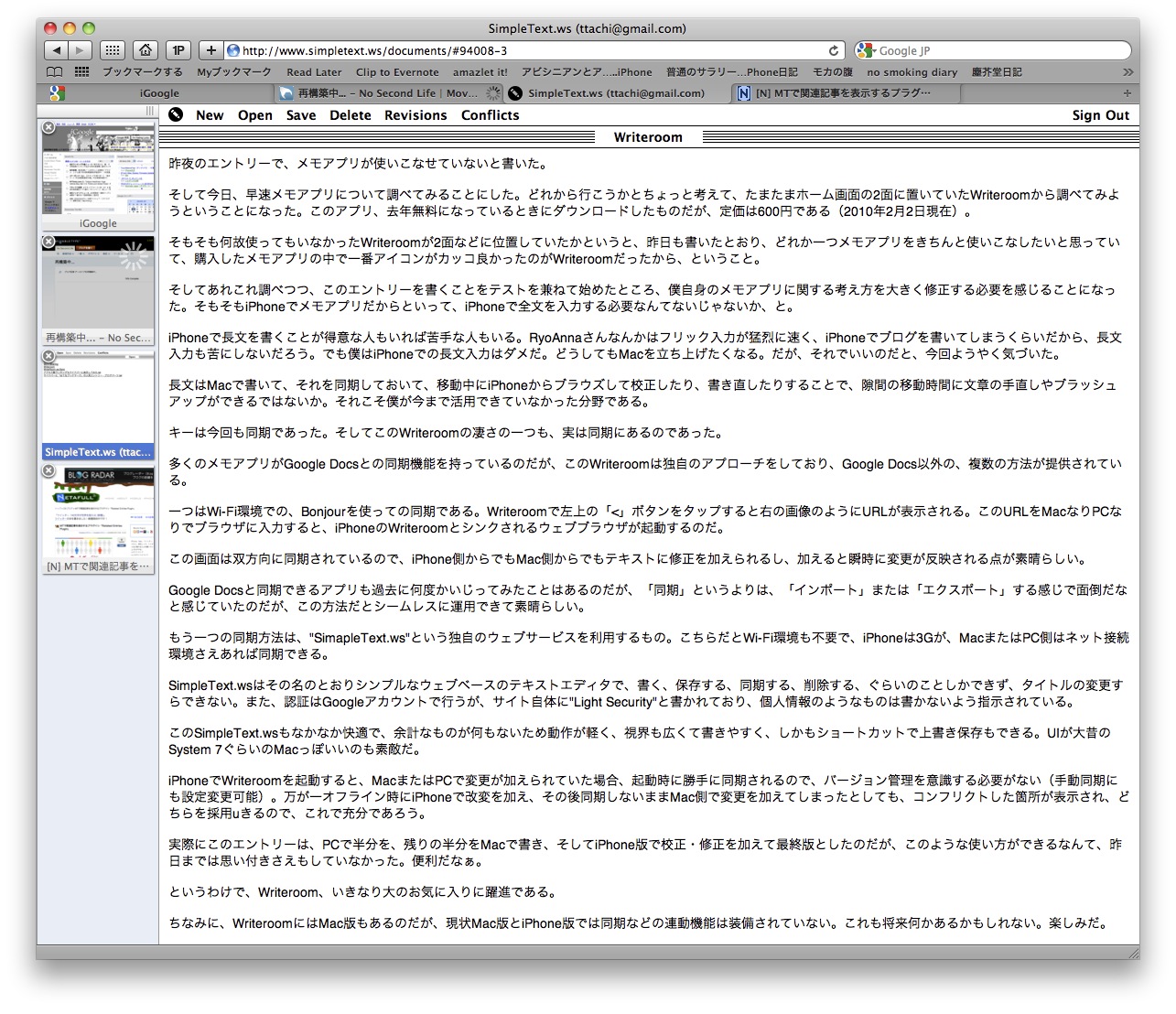Reload the page with the refresh icon
This screenshot has height=1014, width=1176.
click(834, 51)
